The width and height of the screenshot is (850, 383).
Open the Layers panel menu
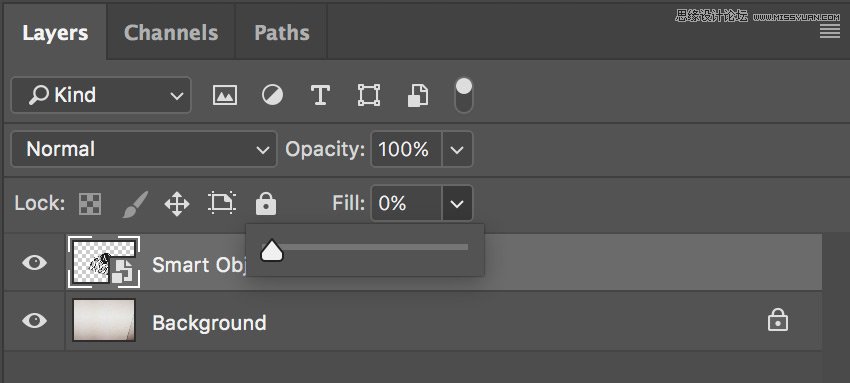(829, 33)
